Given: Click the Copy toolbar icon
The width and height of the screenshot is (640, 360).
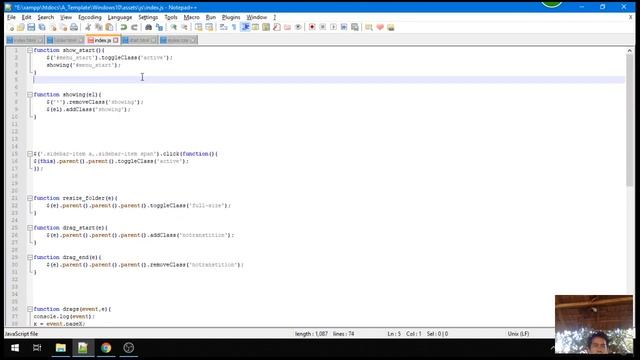Looking at the screenshot, I should click(x=98, y=27).
